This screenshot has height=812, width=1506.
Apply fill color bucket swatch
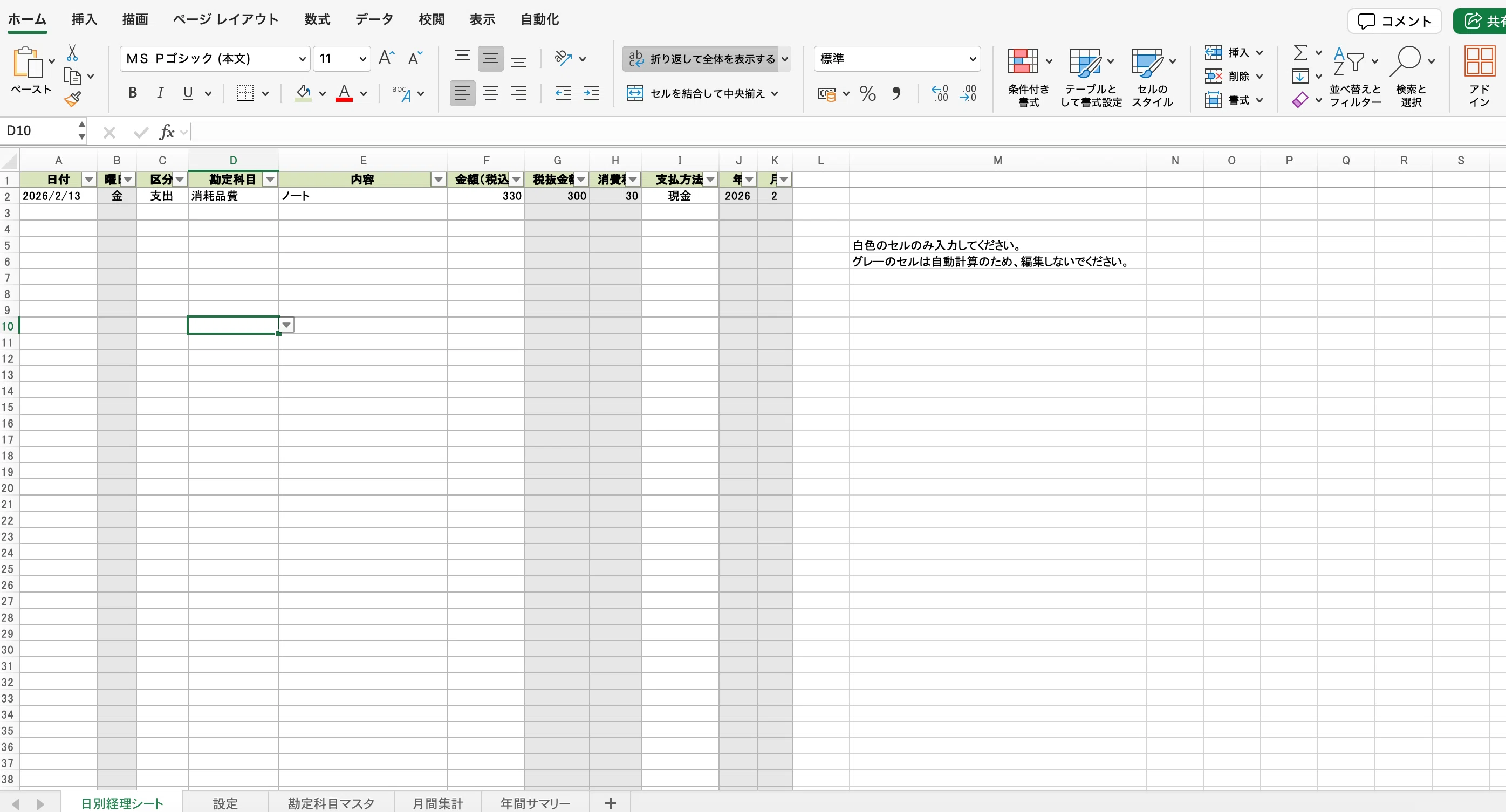pos(303,93)
